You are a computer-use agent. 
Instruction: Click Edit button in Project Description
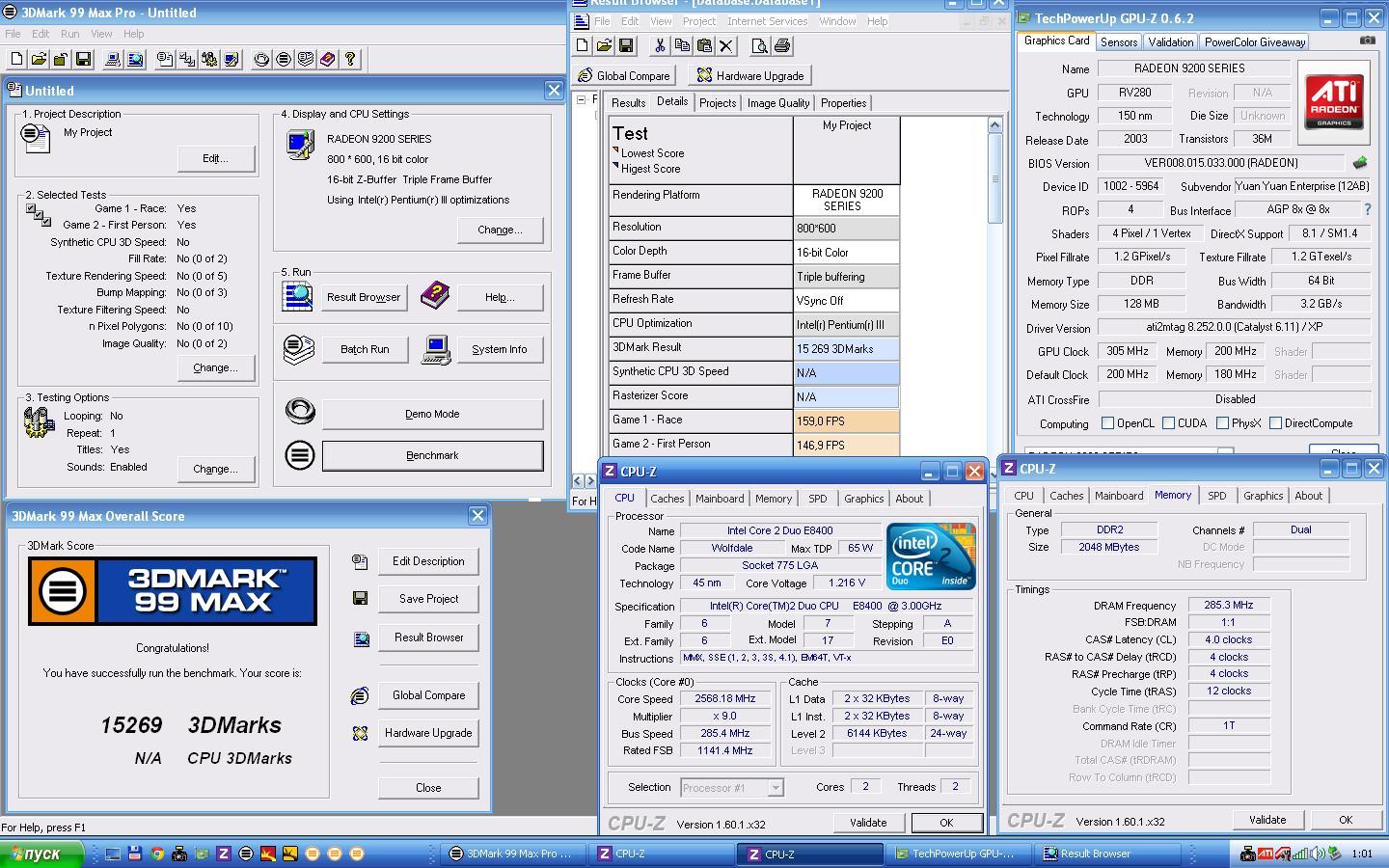[215, 158]
